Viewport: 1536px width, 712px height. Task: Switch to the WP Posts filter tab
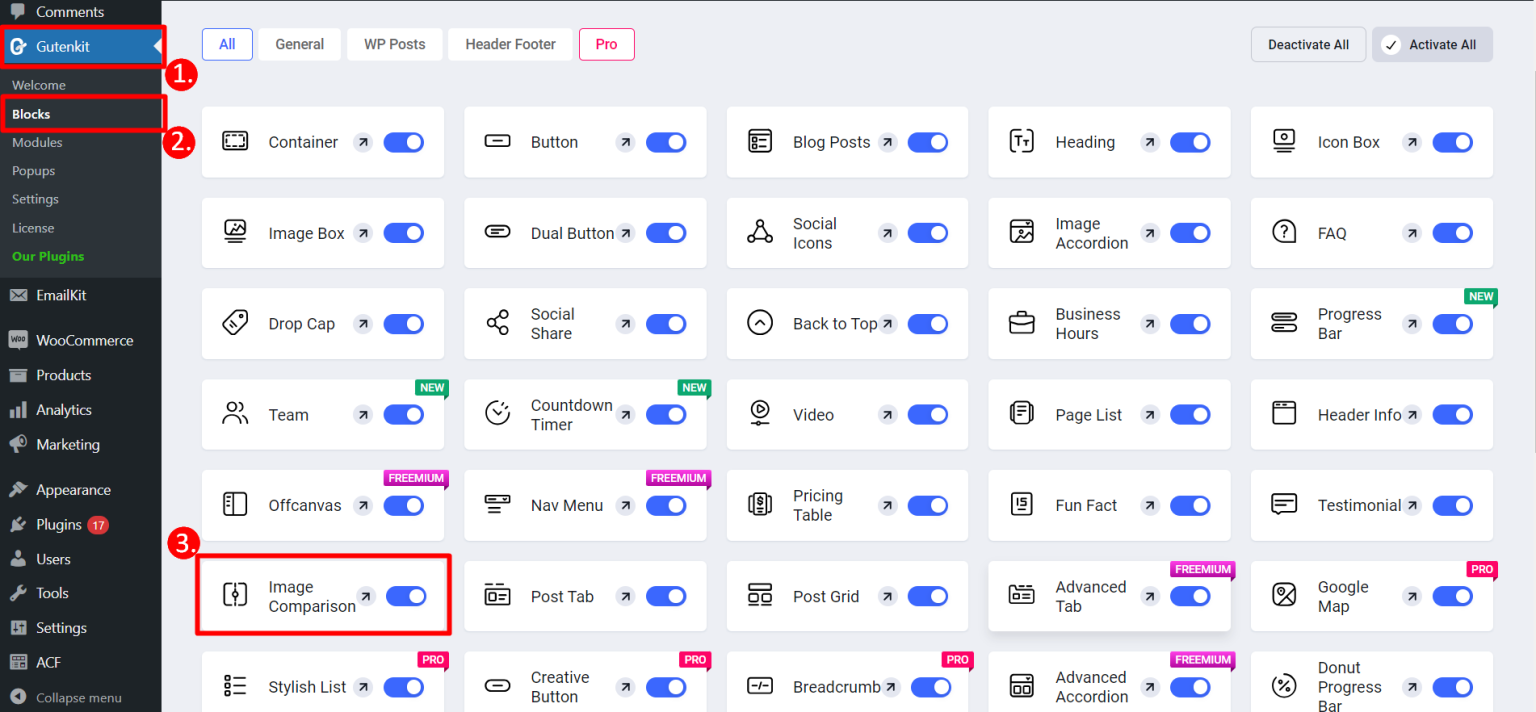coord(394,44)
